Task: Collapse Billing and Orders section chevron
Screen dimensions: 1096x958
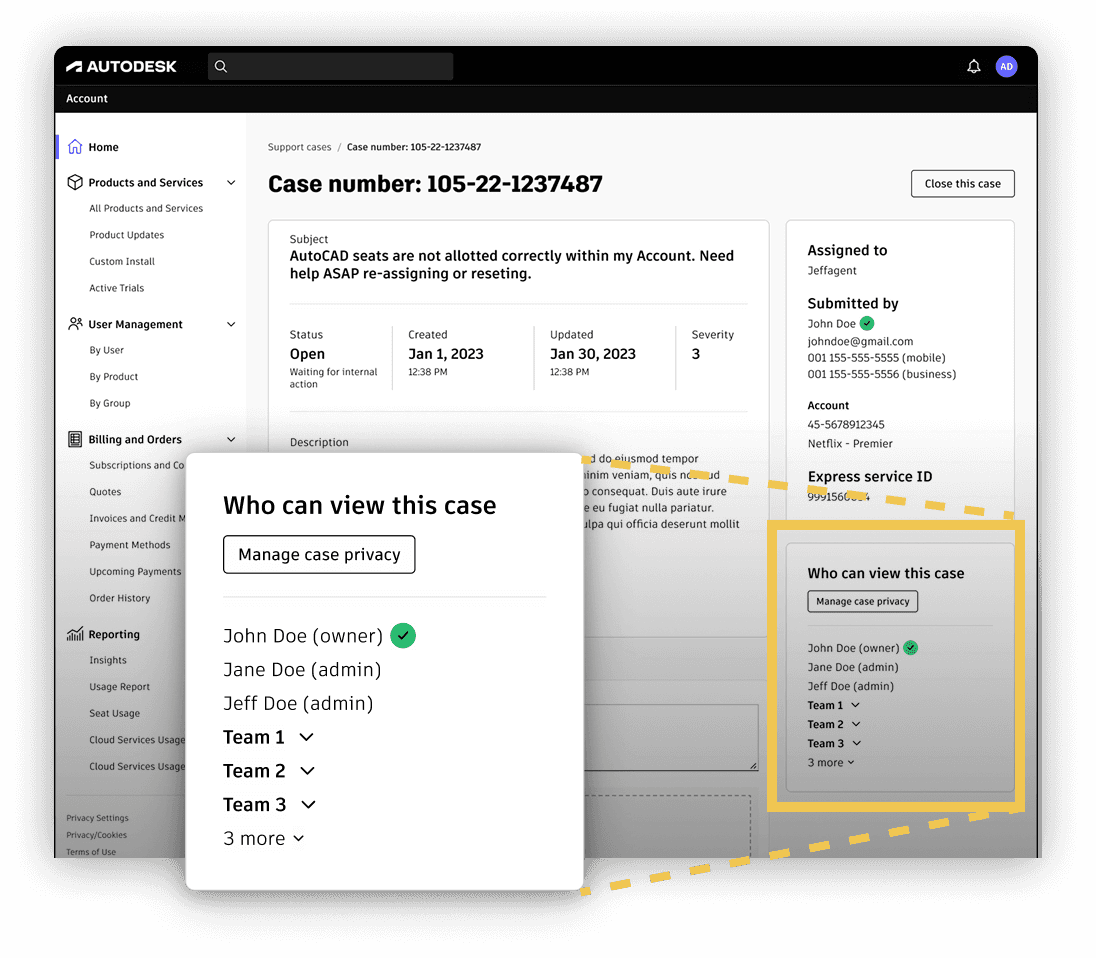Action: (231, 440)
